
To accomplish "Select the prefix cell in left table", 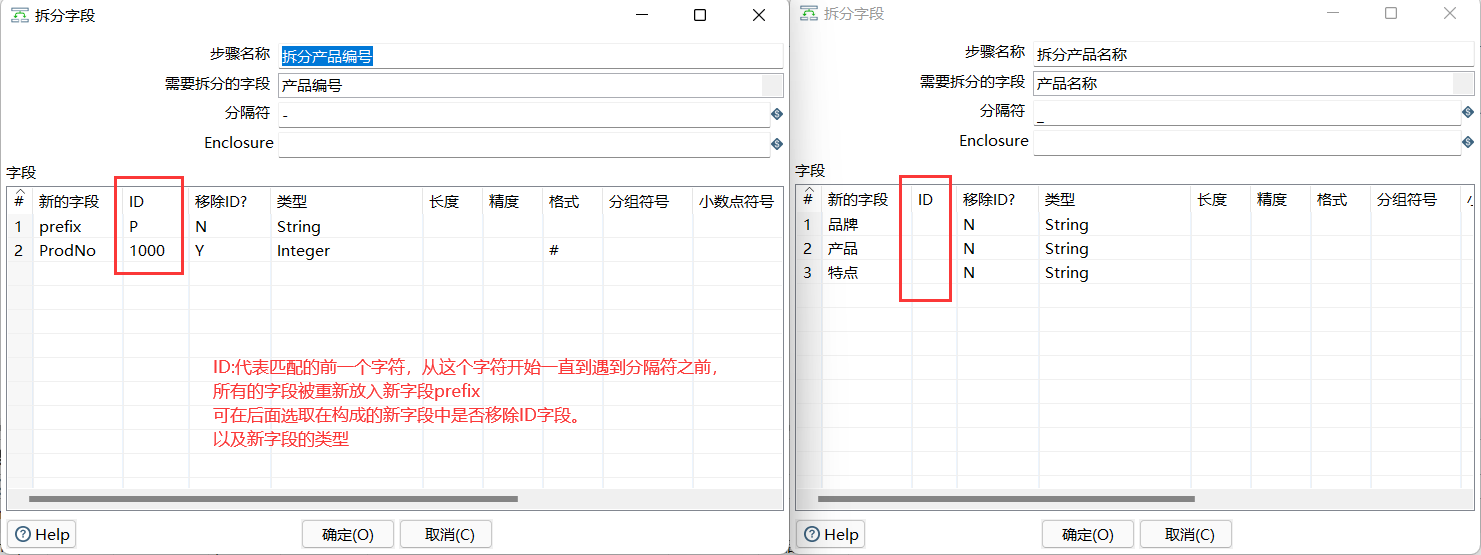I will pyautogui.click(x=78, y=227).
